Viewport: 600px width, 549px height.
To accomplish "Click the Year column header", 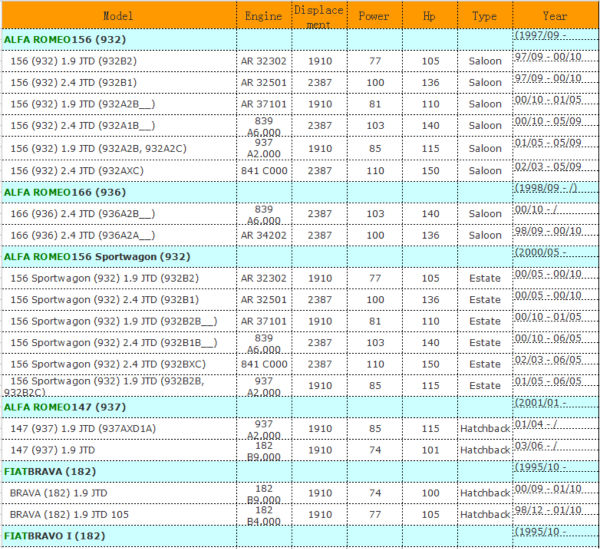I will (554, 16).
